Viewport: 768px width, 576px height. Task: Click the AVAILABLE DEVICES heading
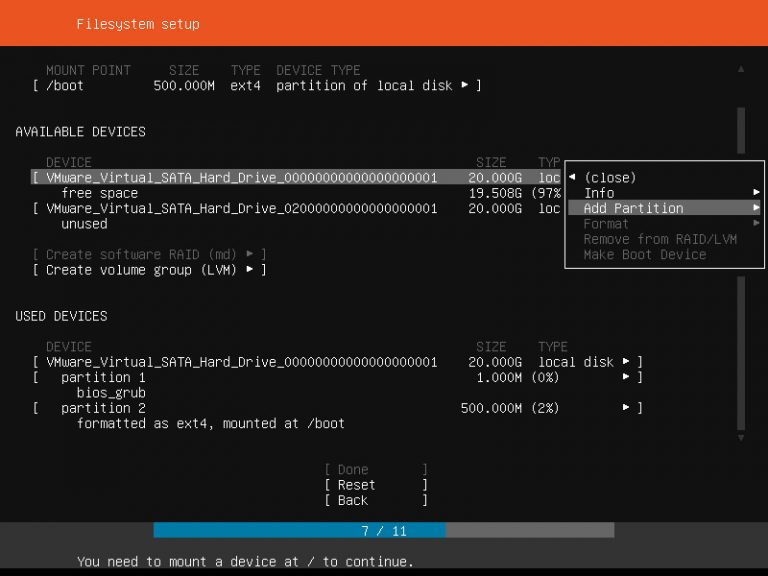[80, 132]
